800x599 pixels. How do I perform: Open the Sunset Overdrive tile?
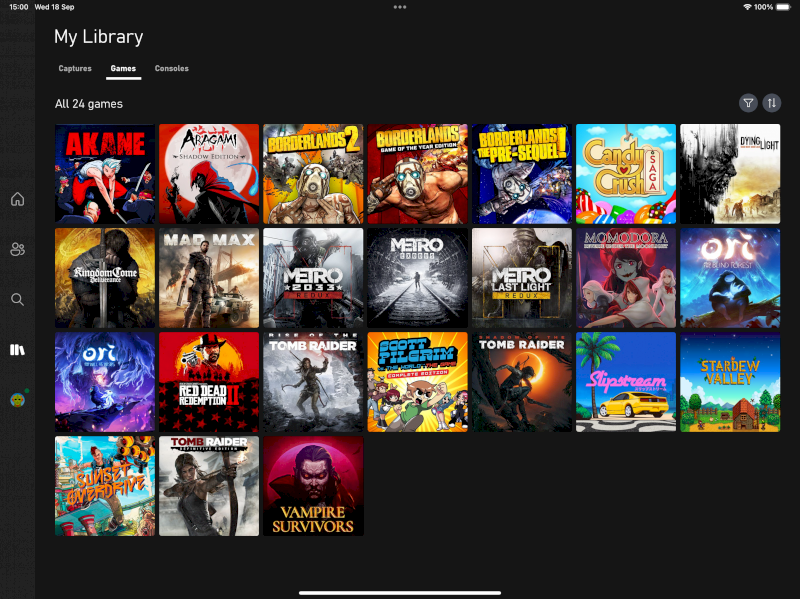(x=105, y=486)
